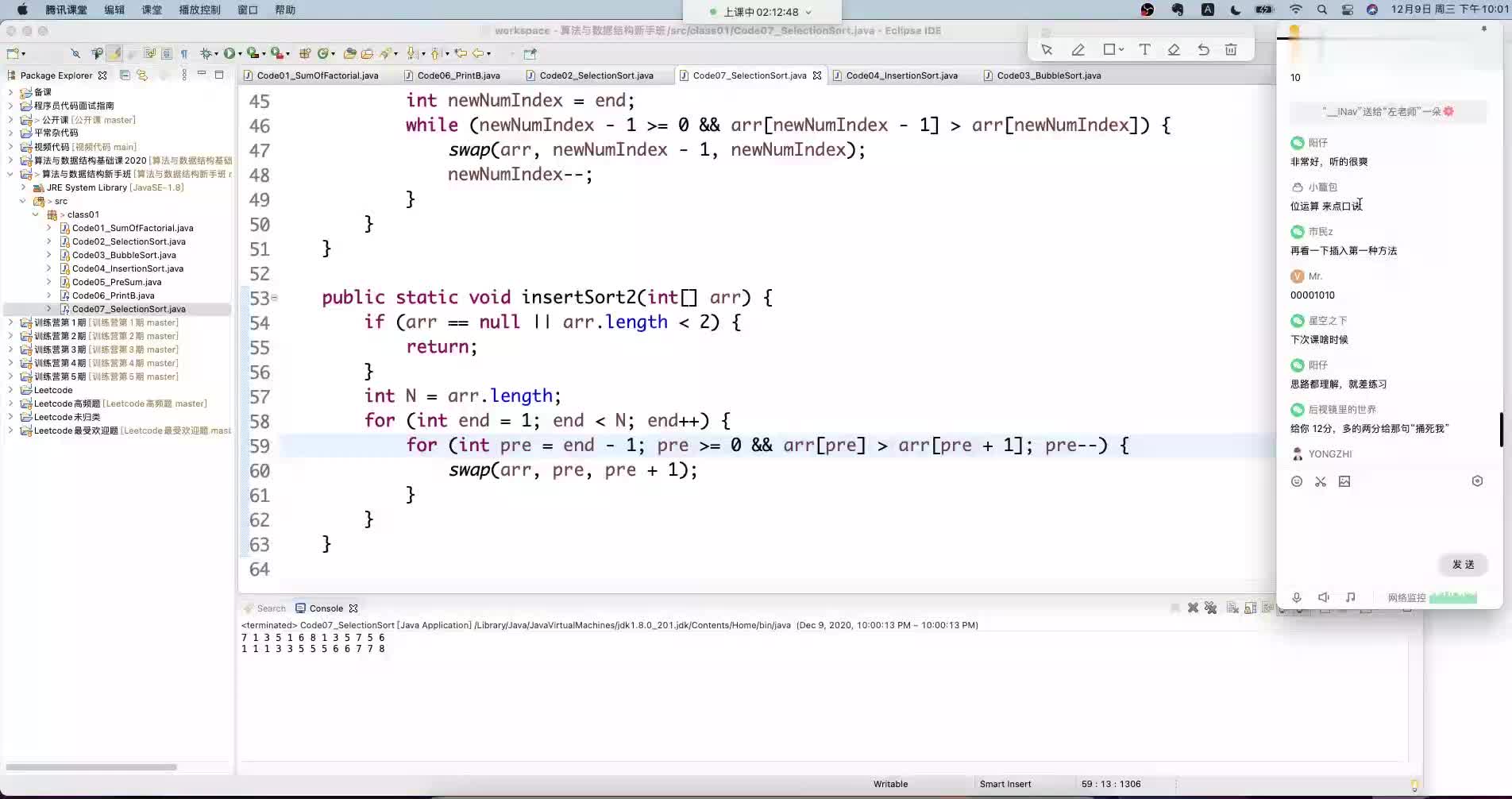Switch to Code06_PrintB.java editor tab
The image size is (1512, 799).
click(458, 75)
